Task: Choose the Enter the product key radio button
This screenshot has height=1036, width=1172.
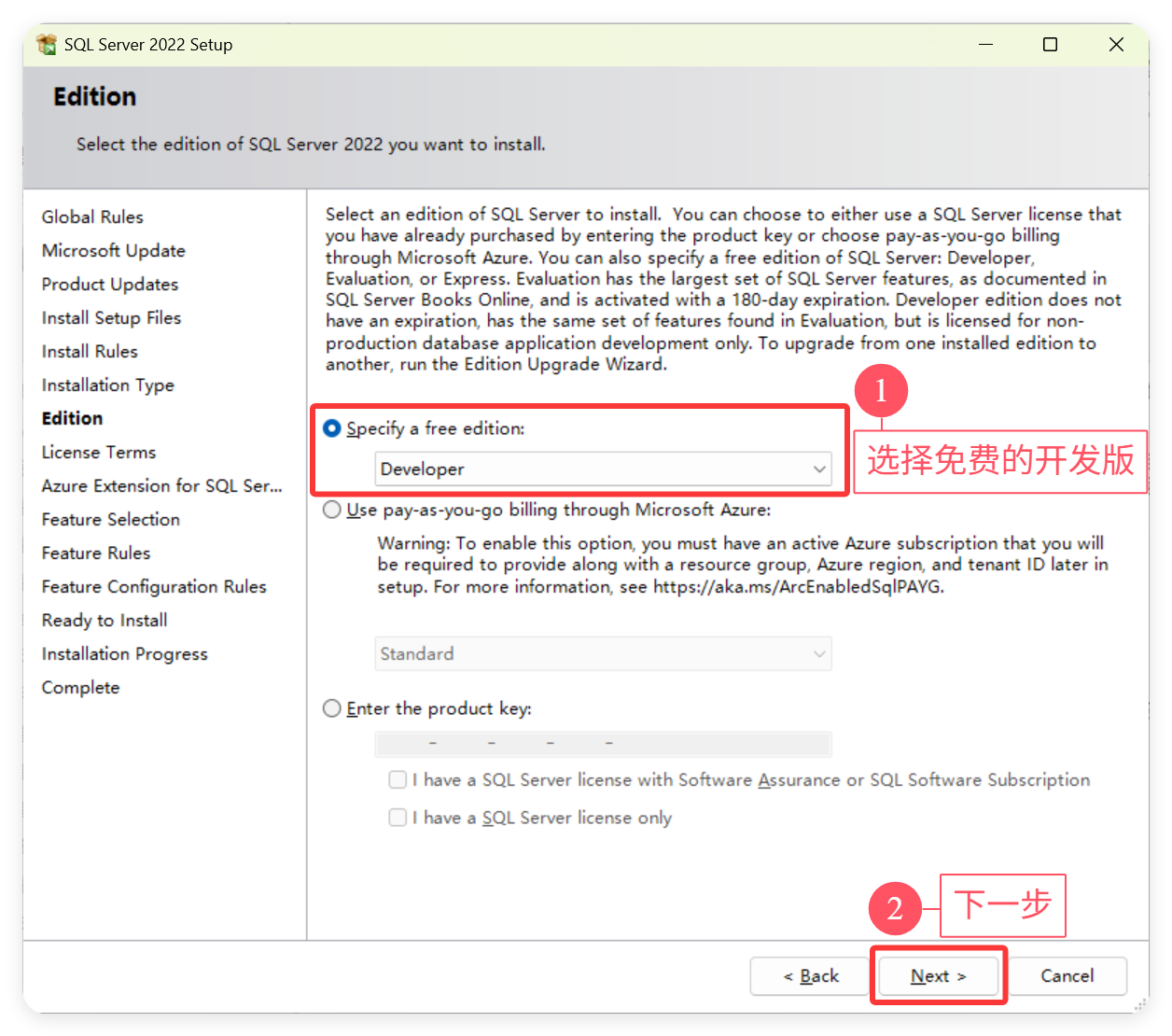Action: click(x=331, y=708)
